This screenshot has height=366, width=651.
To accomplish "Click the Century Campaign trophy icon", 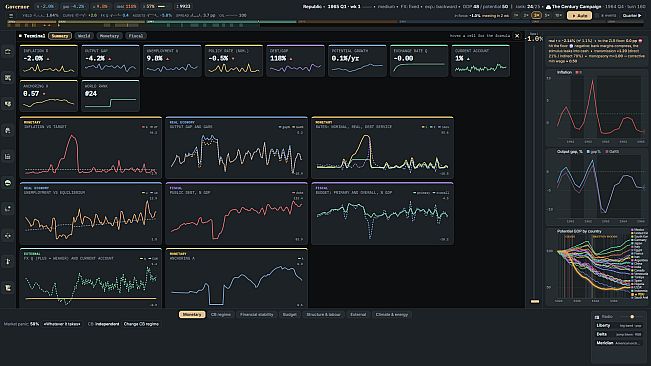I will pyautogui.click(x=548, y=7).
